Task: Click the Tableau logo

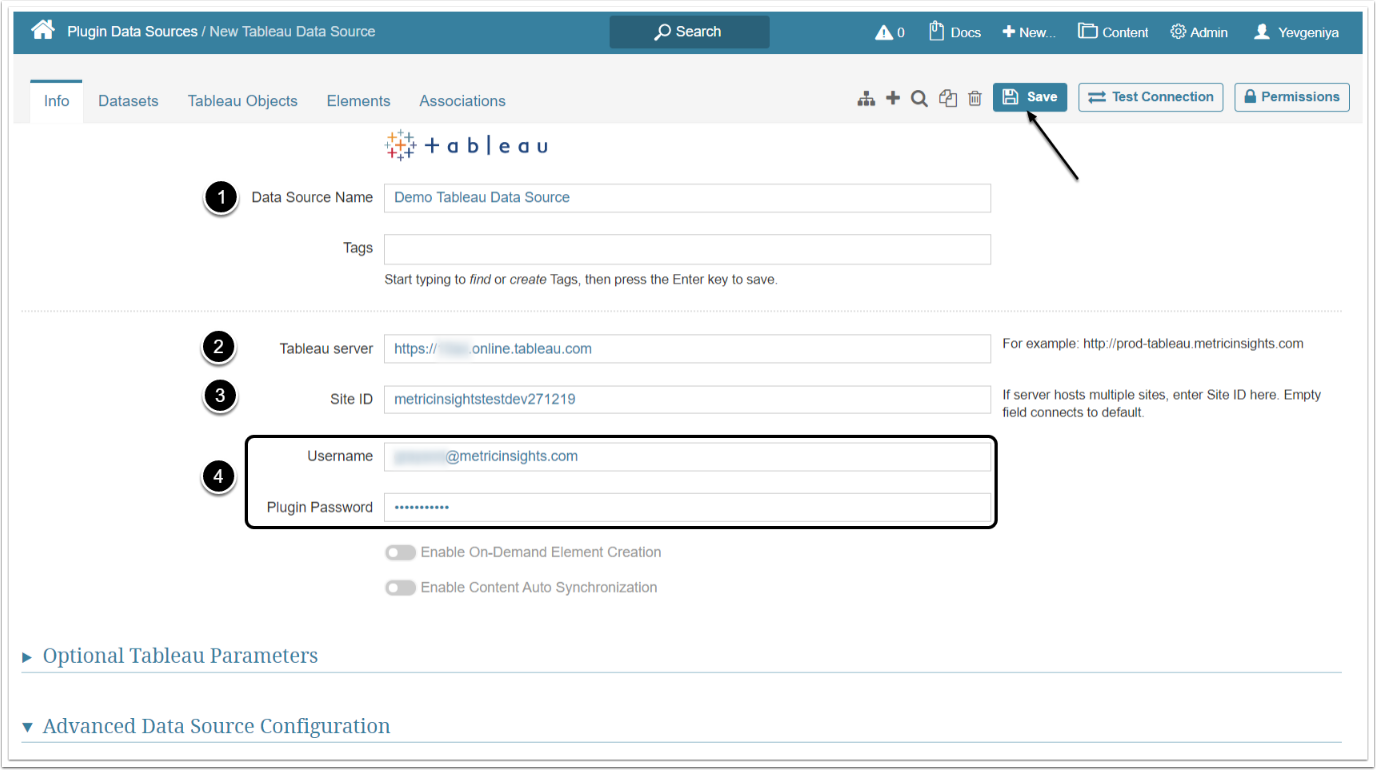Action: 467,146
